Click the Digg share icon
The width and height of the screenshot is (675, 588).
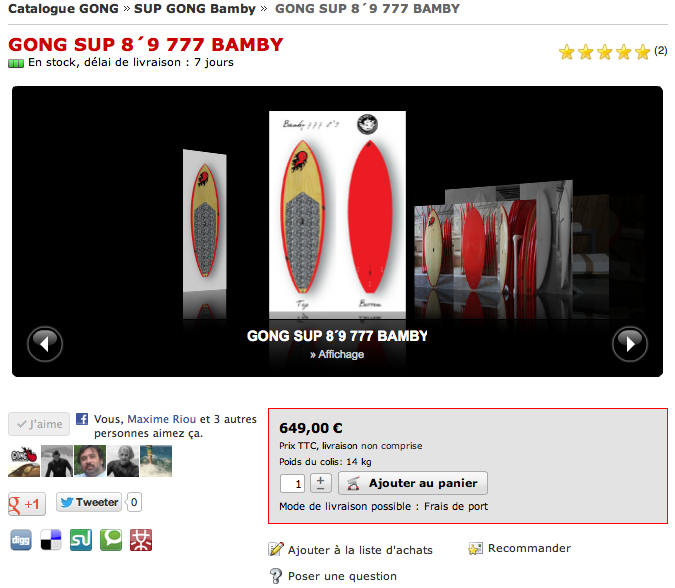pyautogui.click(x=21, y=540)
